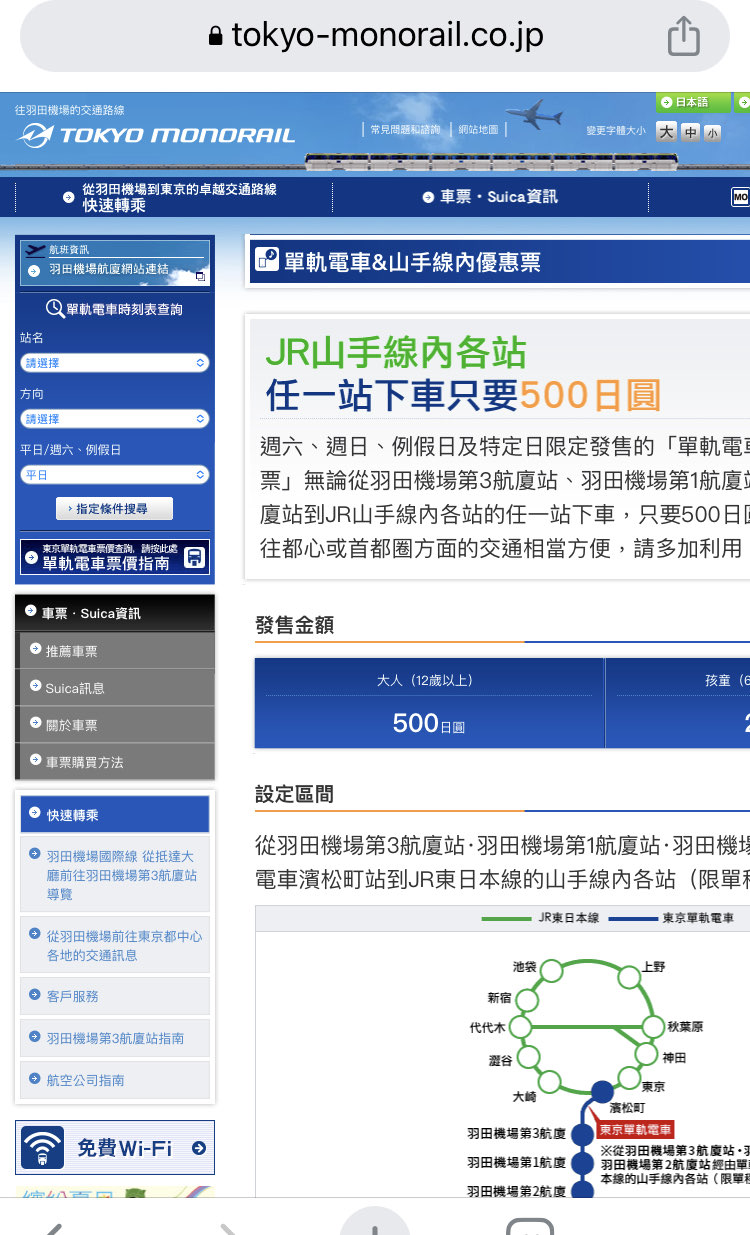Image resolution: width=750 pixels, height=1235 pixels.
Task: Click the Tokyo Monorail logo
Action: coord(156,134)
